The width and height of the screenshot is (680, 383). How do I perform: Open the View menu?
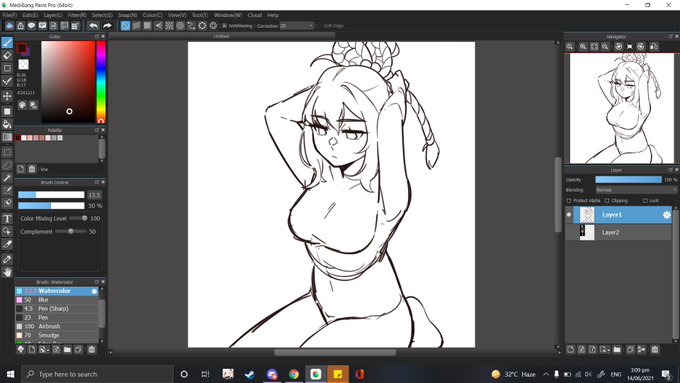point(177,15)
